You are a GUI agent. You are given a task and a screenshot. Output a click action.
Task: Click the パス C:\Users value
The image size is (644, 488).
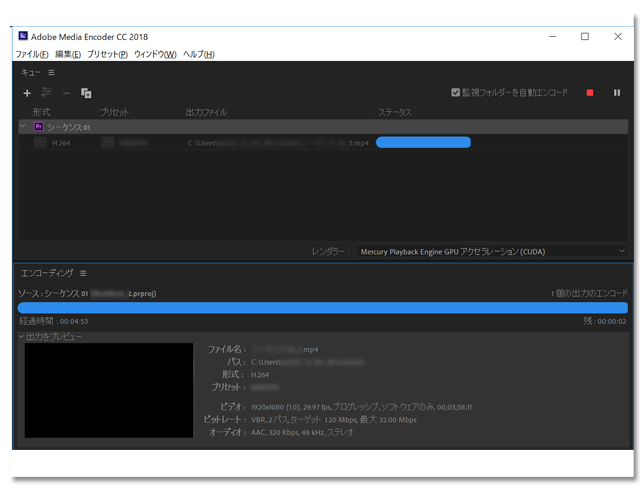tap(307, 362)
